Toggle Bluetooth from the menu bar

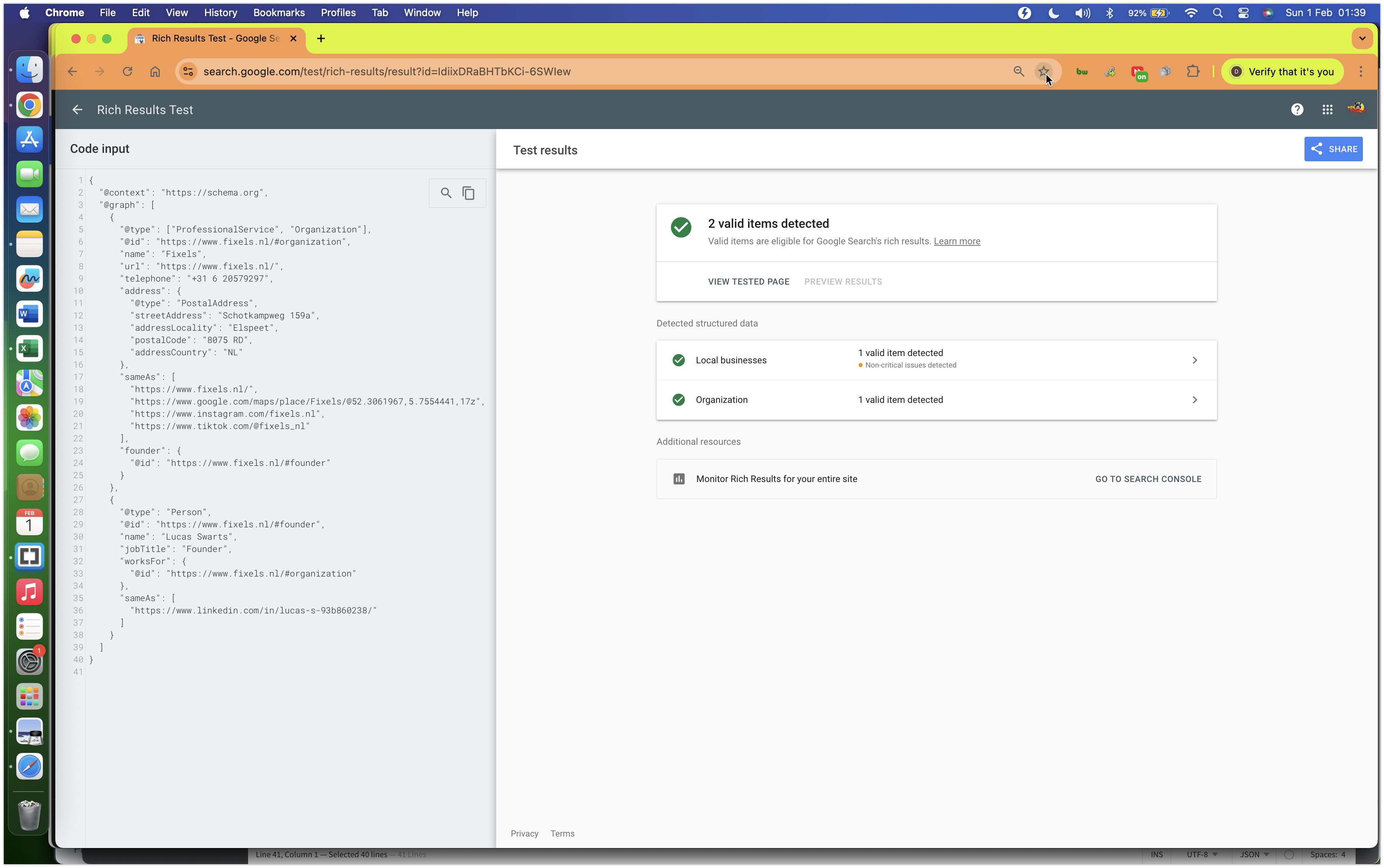pyautogui.click(x=1109, y=13)
